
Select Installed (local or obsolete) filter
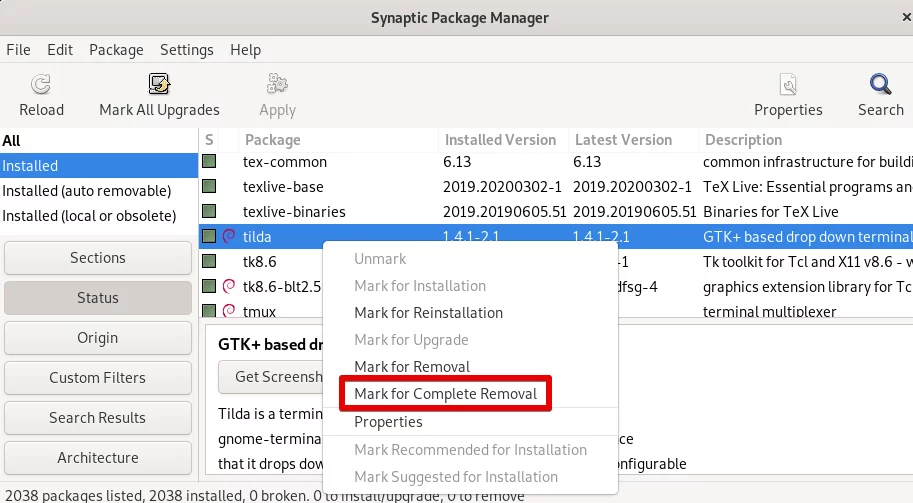99,216
